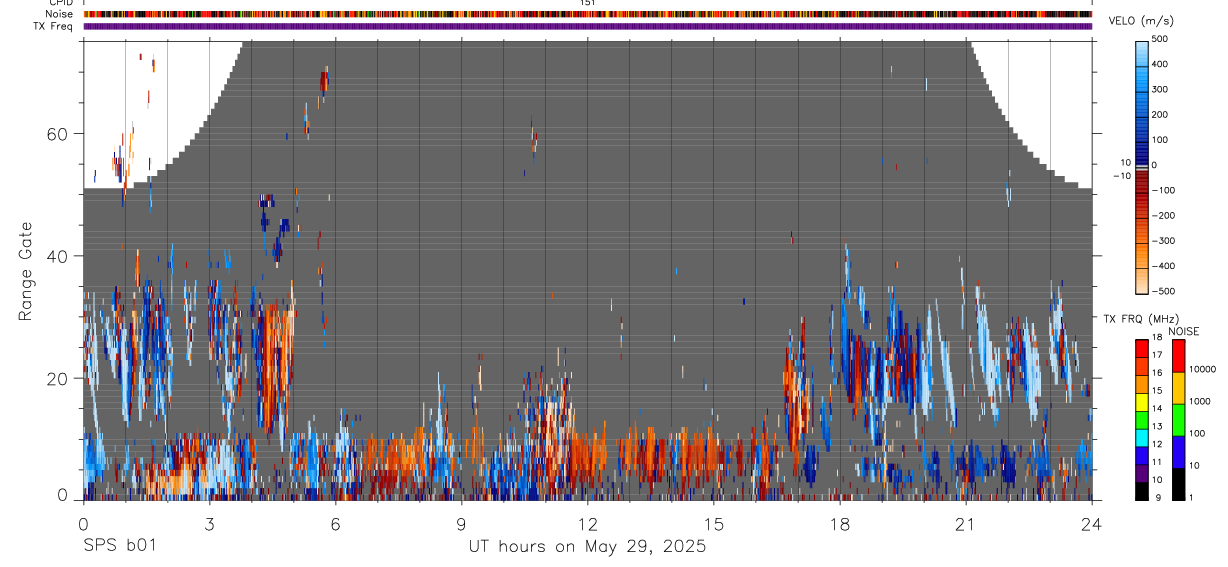Screen dimensions: 1228x567
Task: Click the multicolored noise strip above the plot
Action: click(587, 14)
